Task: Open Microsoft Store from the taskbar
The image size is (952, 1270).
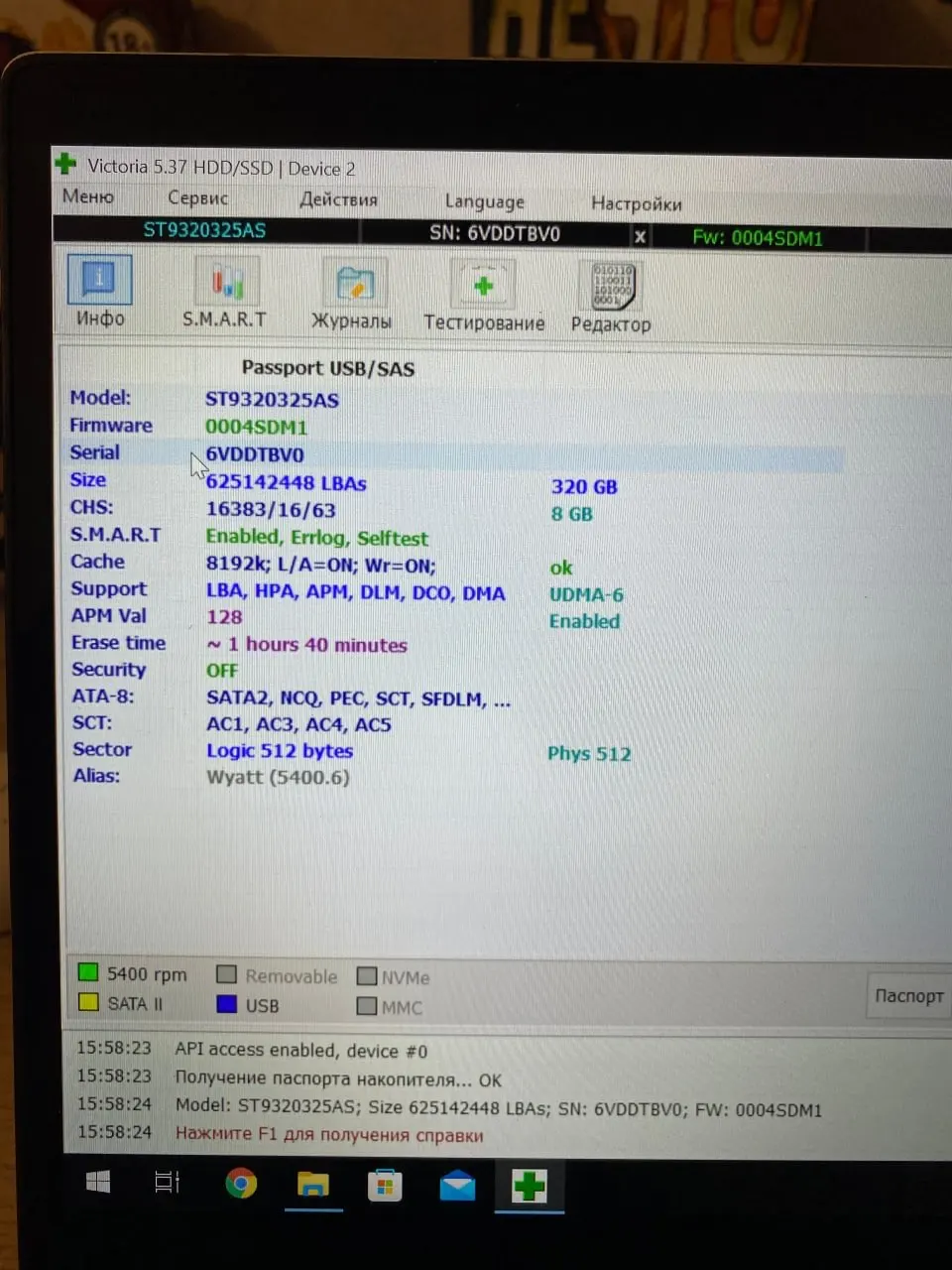Action: coord(385,1186)
